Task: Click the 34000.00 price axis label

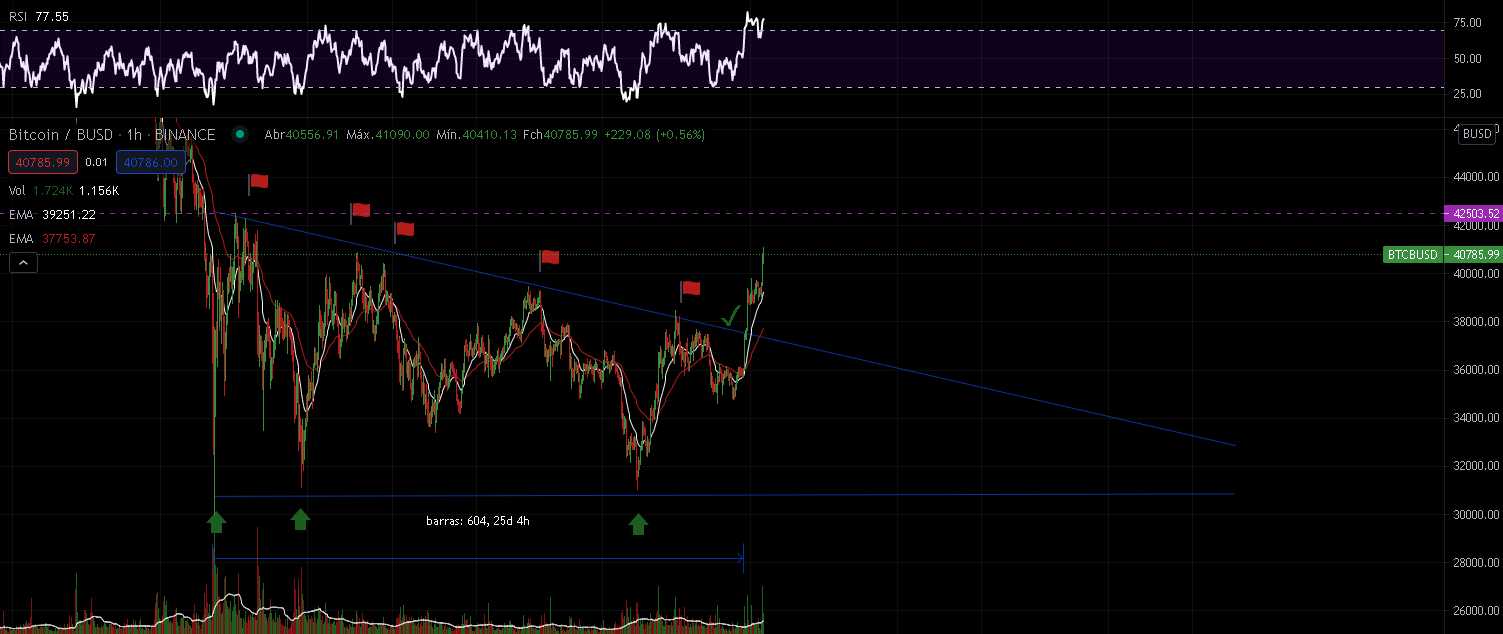Action: coord(1474,418)
